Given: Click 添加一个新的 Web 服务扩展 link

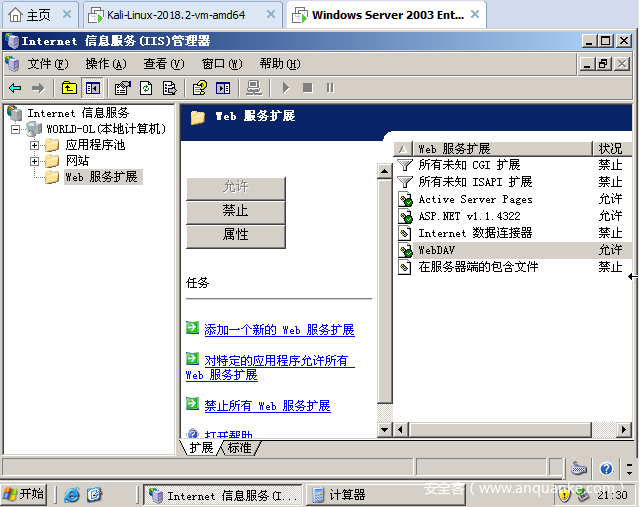Looking at the screenshot, I should pos(279,330).
